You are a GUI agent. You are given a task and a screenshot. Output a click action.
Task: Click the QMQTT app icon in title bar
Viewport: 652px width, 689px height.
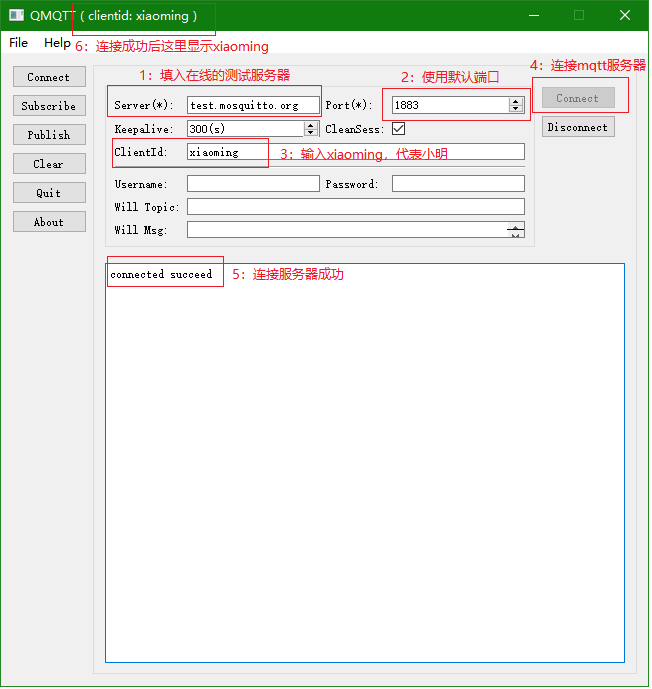point(16,16)
